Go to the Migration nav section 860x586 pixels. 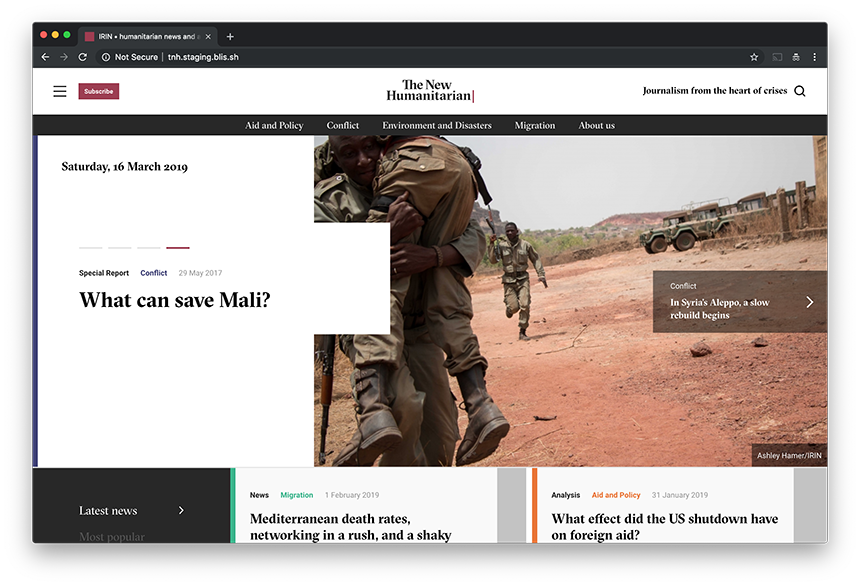pos(534,125)
